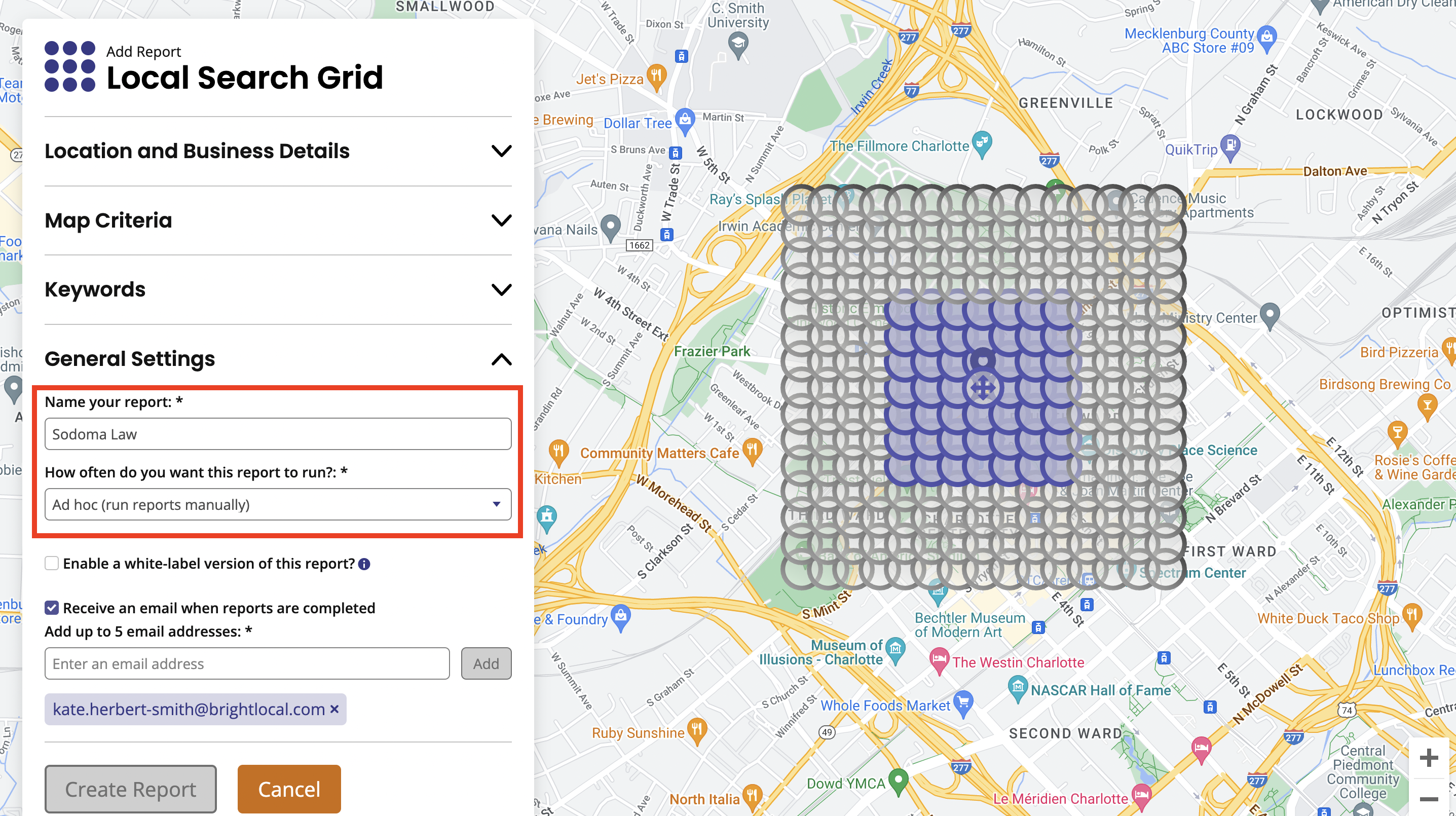Click Dowd YMCA green marker
Image resolution: width=1456 pixels, height=816 pixels.
coord(898,781)
